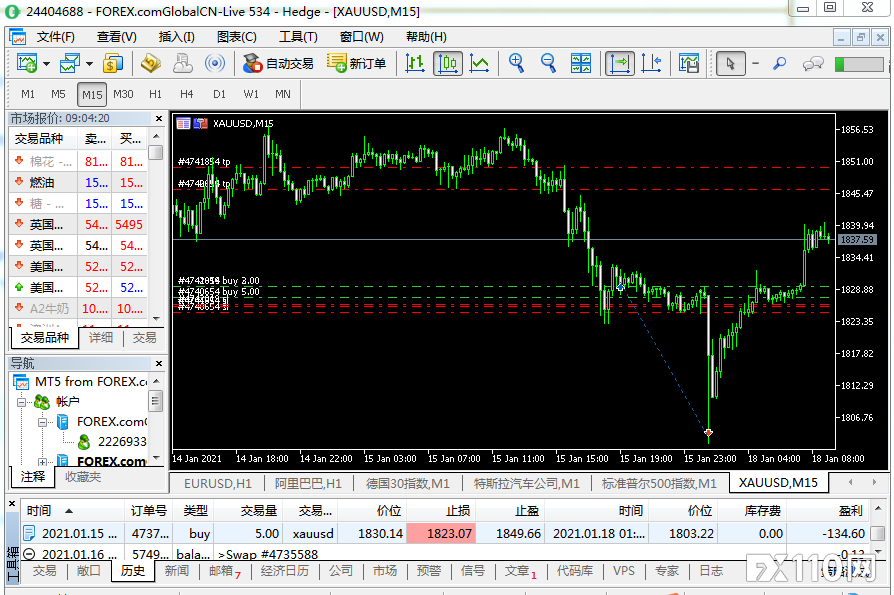Open chart templates and indicators icon

coord(689,63)
